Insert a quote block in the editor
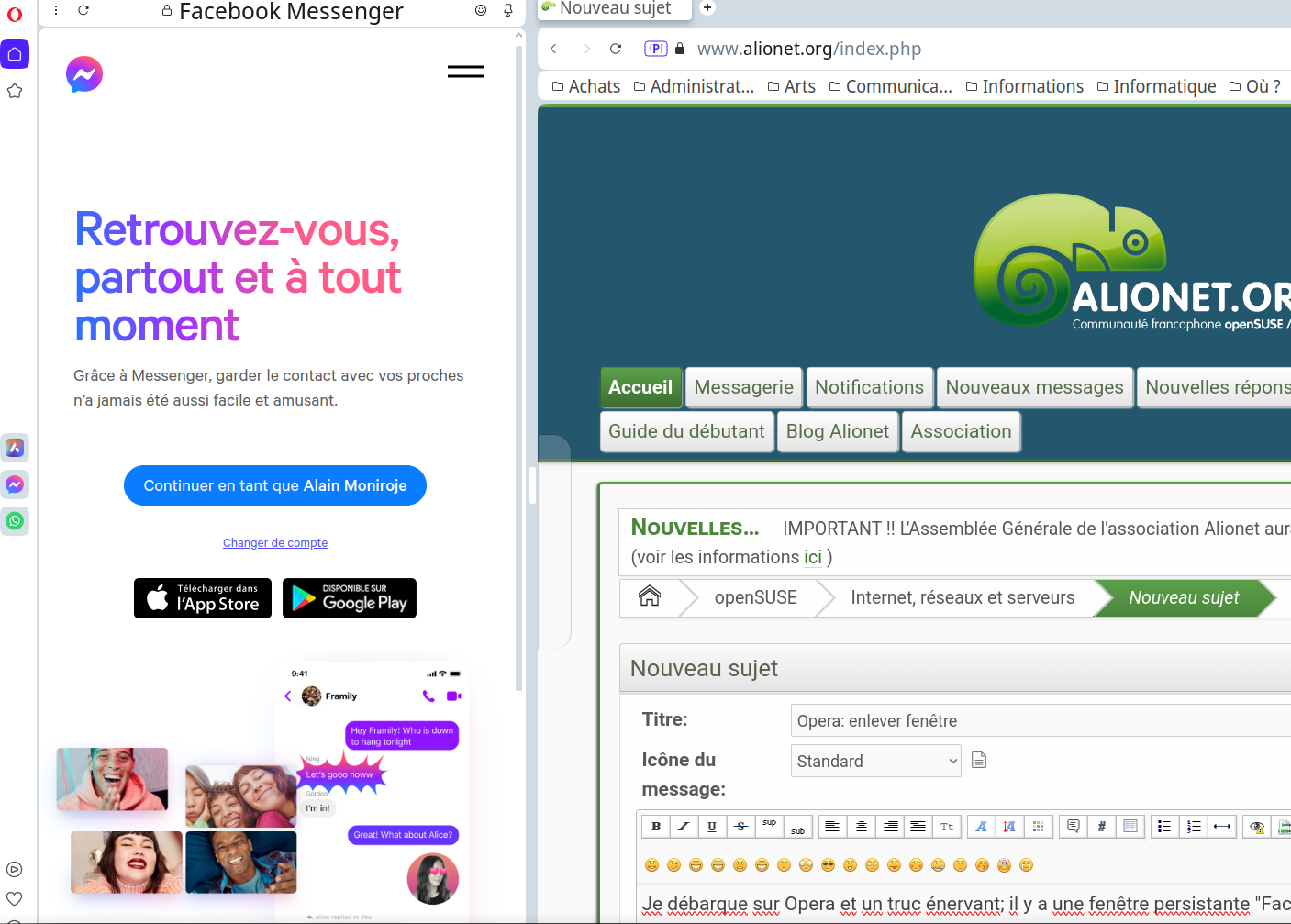The height and width of the screenshot is (924, 1291). pos(1073,827)
